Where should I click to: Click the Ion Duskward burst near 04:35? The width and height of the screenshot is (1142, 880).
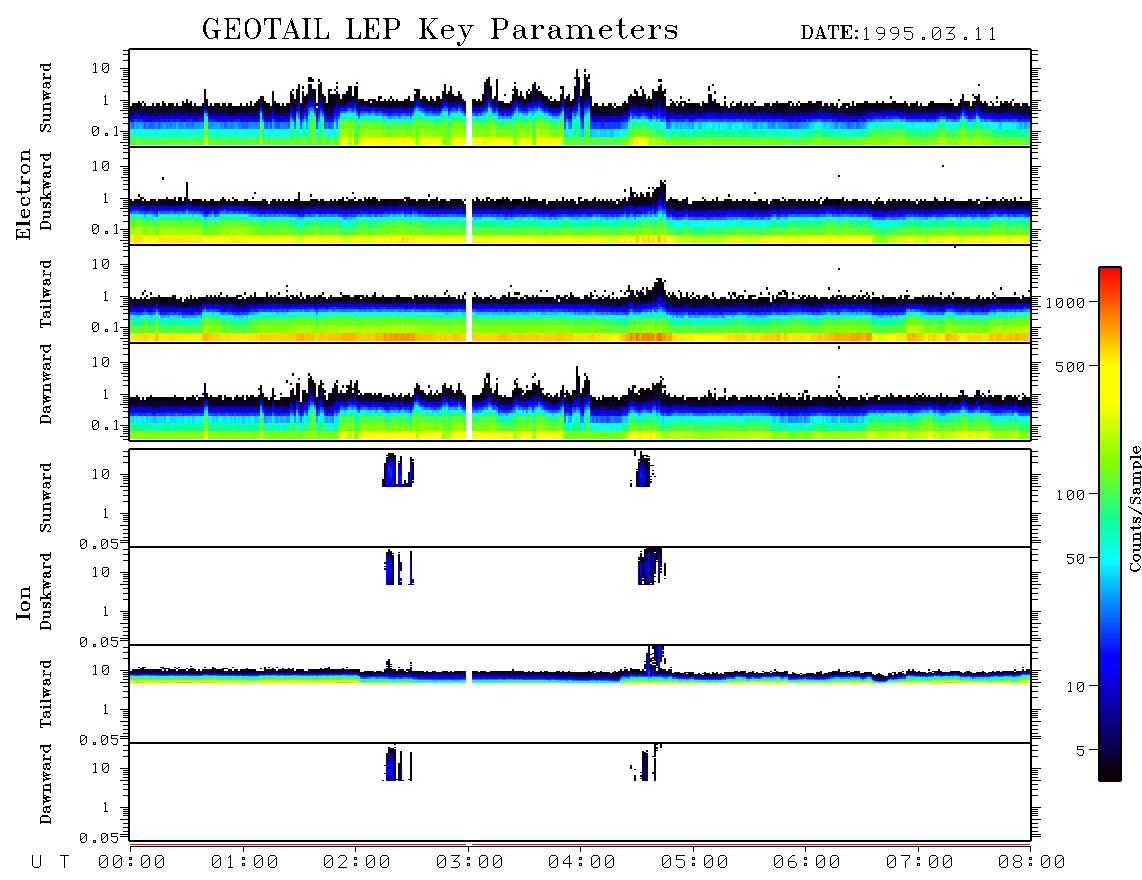click(x=651, y=566)
